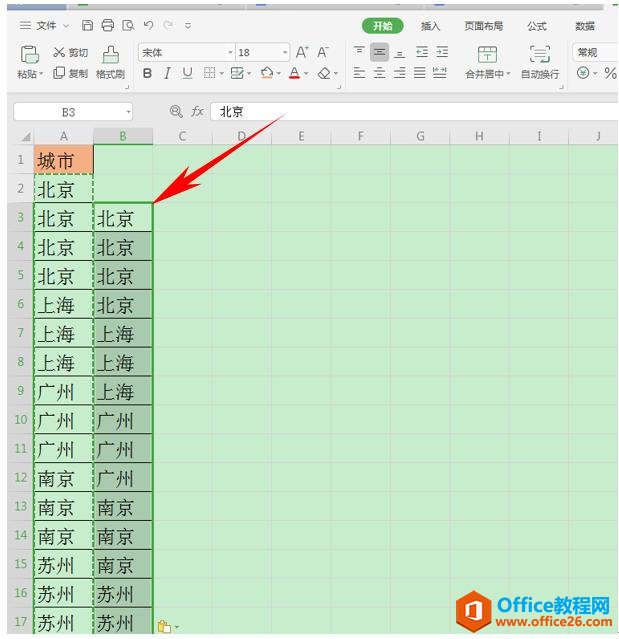Select cell A1 containing 城市
This screenshot has height=639, width=619.
pyautogui.click(x=64, y=159)
